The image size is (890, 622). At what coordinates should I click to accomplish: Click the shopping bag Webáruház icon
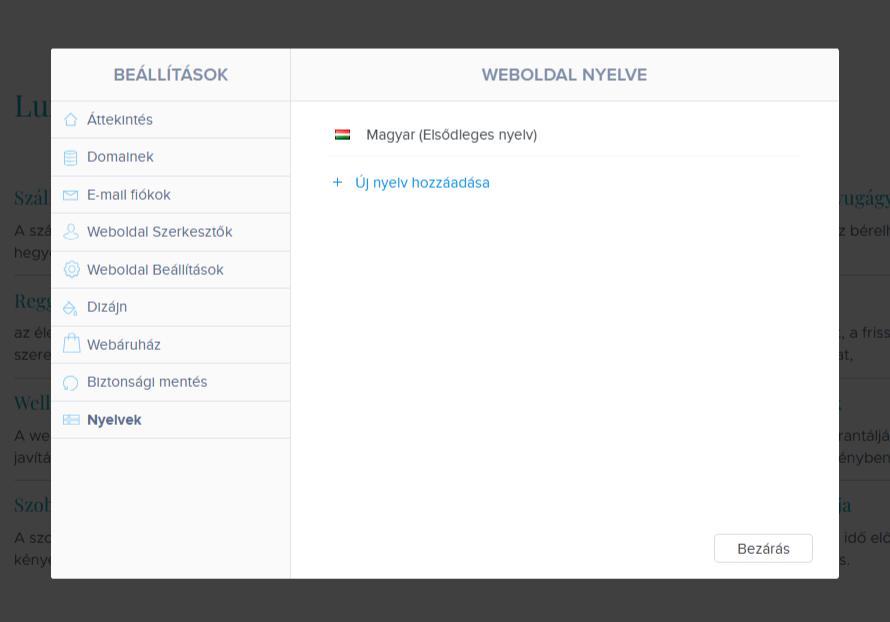coord(72,344)
